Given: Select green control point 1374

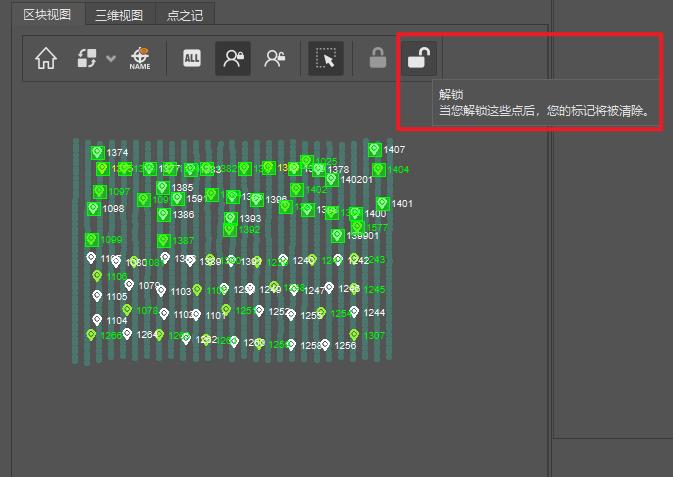Looking at the screenshot, I should pyautogui.click(x=97, y=152).
